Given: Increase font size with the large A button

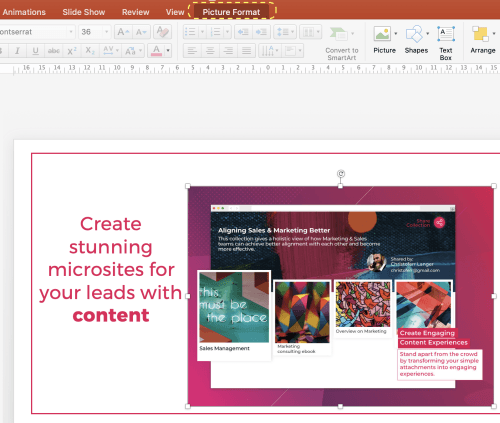Looking at the screenshot, I should point(123,32).
